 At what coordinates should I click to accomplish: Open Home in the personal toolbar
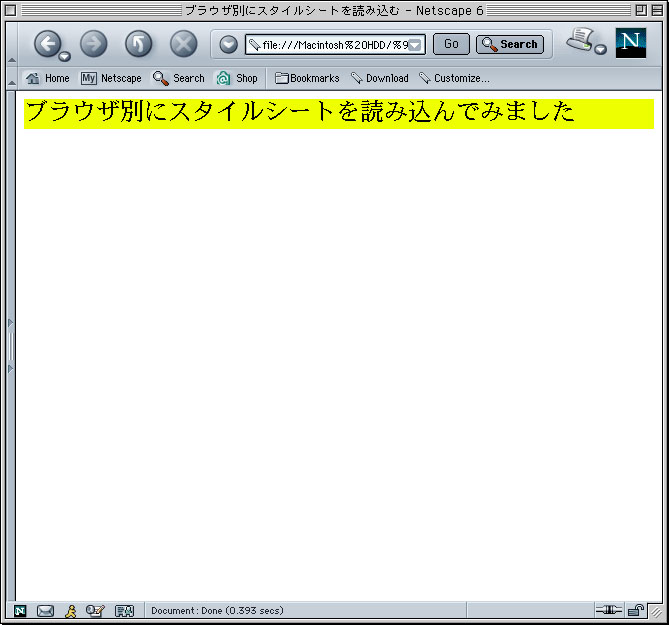click(x=47, y=78)
